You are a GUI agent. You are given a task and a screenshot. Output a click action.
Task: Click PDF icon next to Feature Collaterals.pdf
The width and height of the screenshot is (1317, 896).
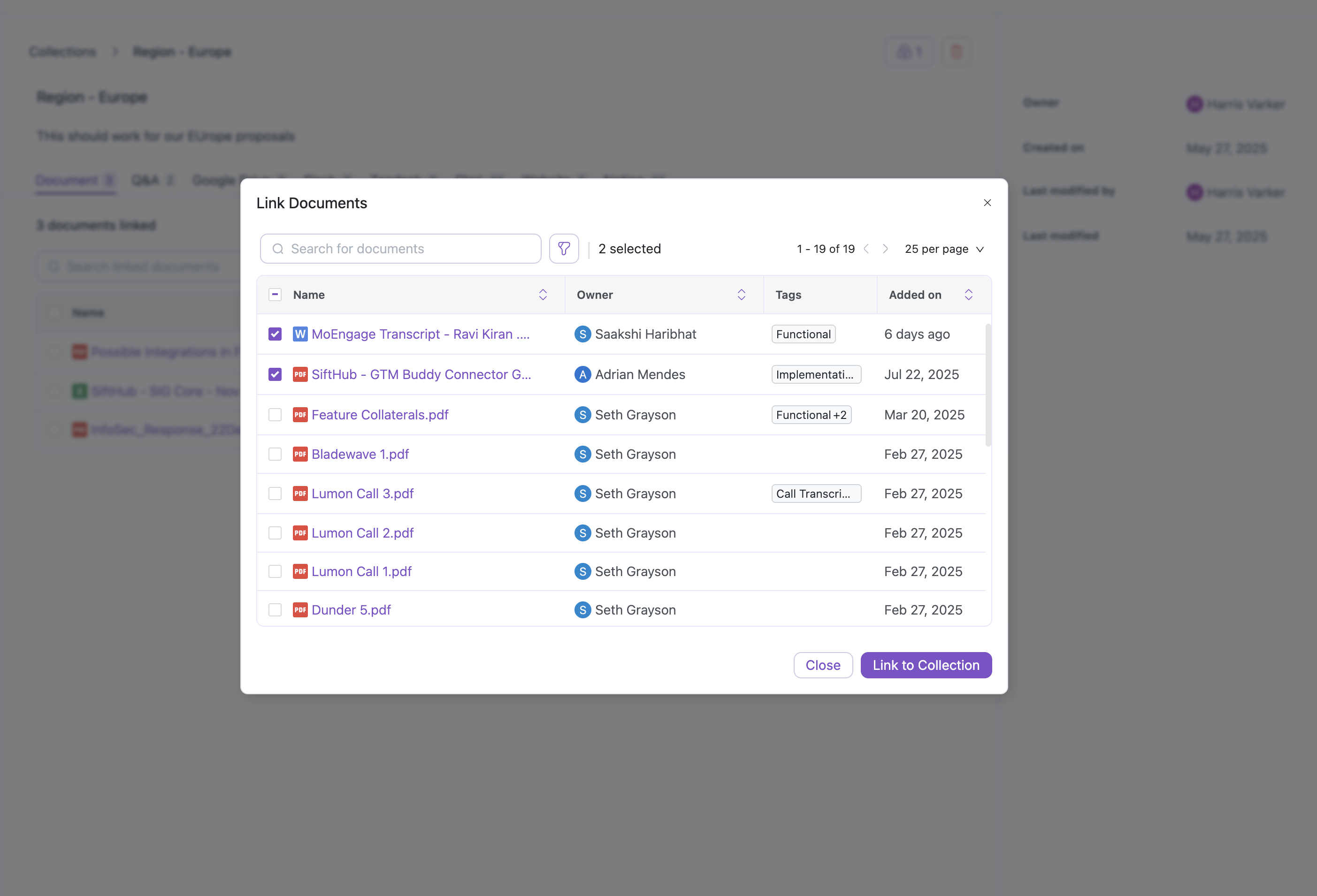pyautogui.click(x=300, y=415)
